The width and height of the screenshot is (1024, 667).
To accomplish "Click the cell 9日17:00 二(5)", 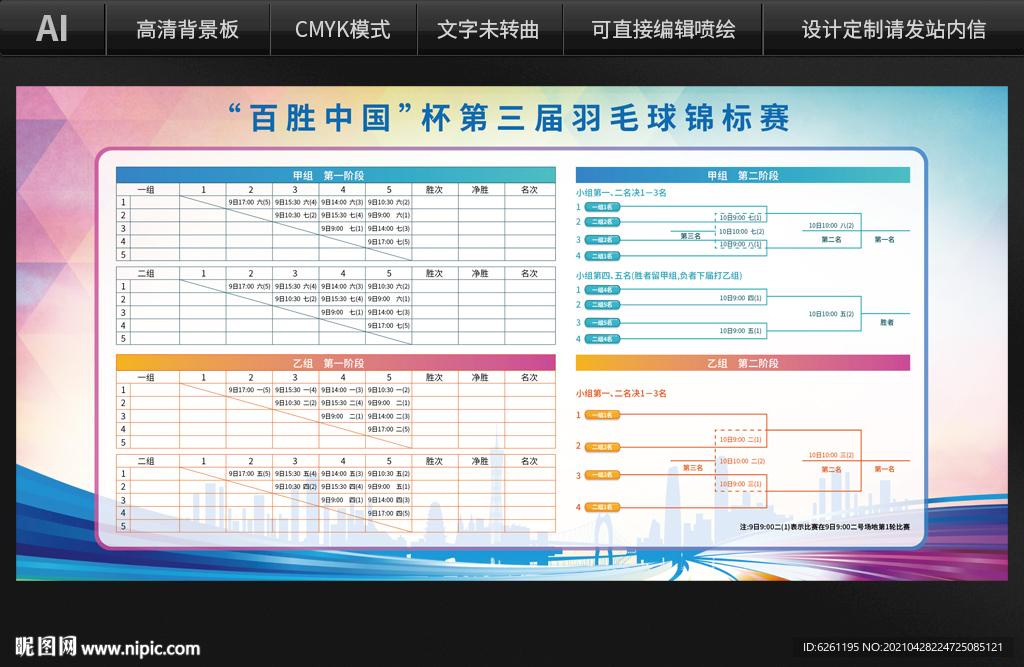I will tap(389, 429).
